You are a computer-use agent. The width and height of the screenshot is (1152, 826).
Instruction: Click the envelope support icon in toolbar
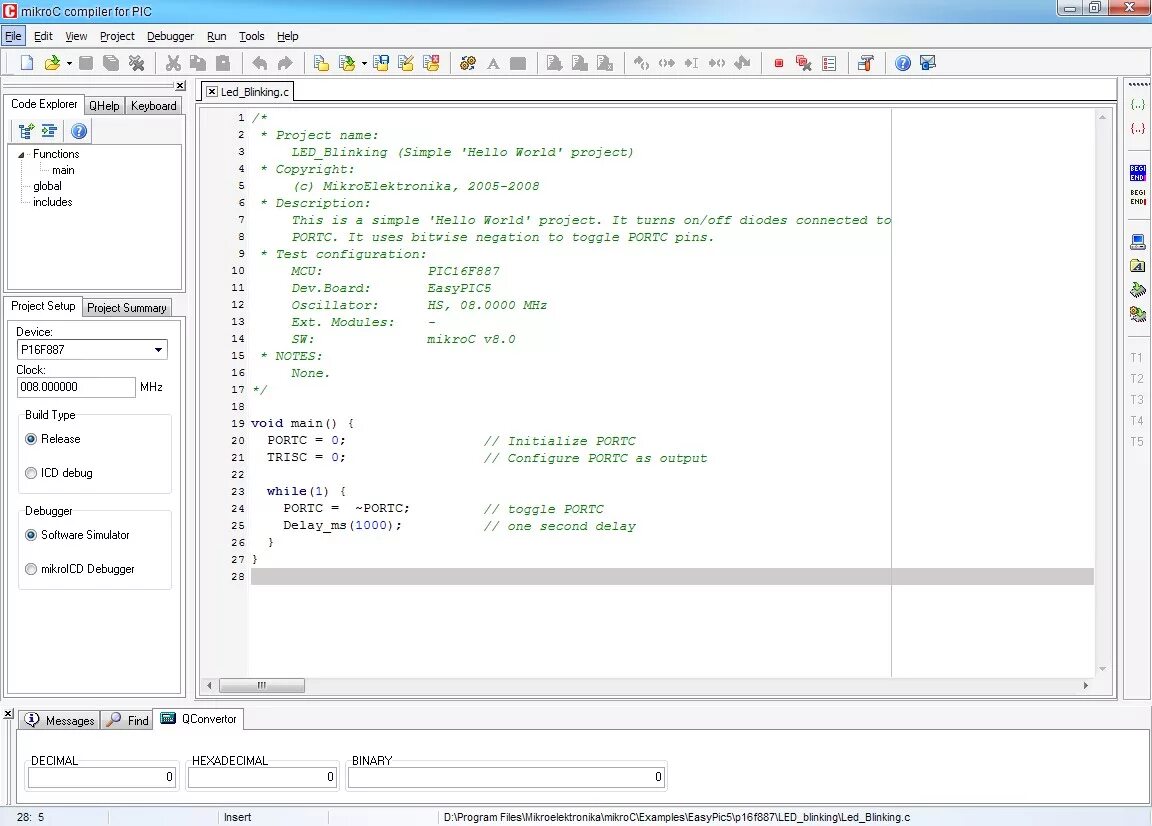[928, 63]
